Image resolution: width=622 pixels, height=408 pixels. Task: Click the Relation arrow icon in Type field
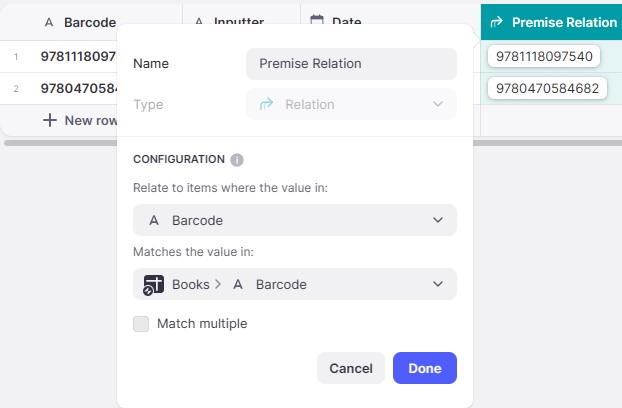(x=266, y=104)
